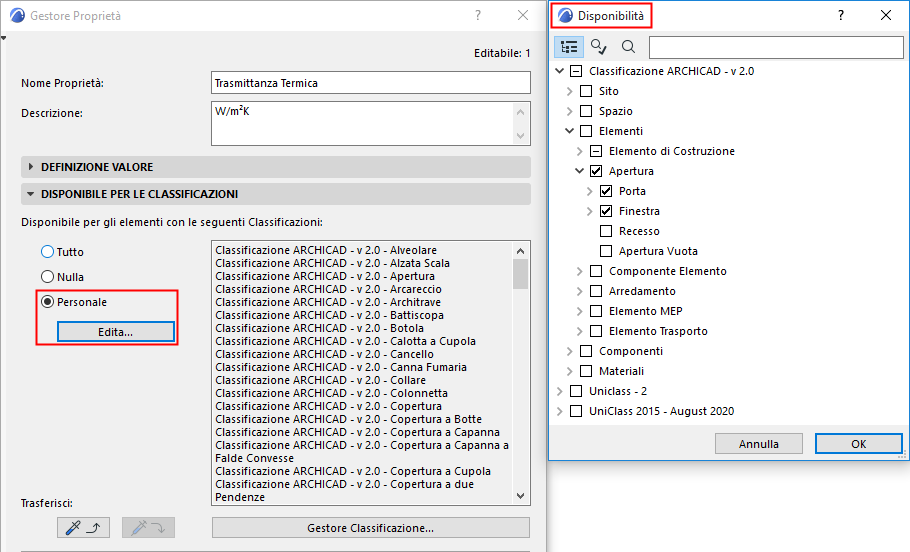
Task: Click classification list scrollbar up arrow
Action: [x=520, y=251]
